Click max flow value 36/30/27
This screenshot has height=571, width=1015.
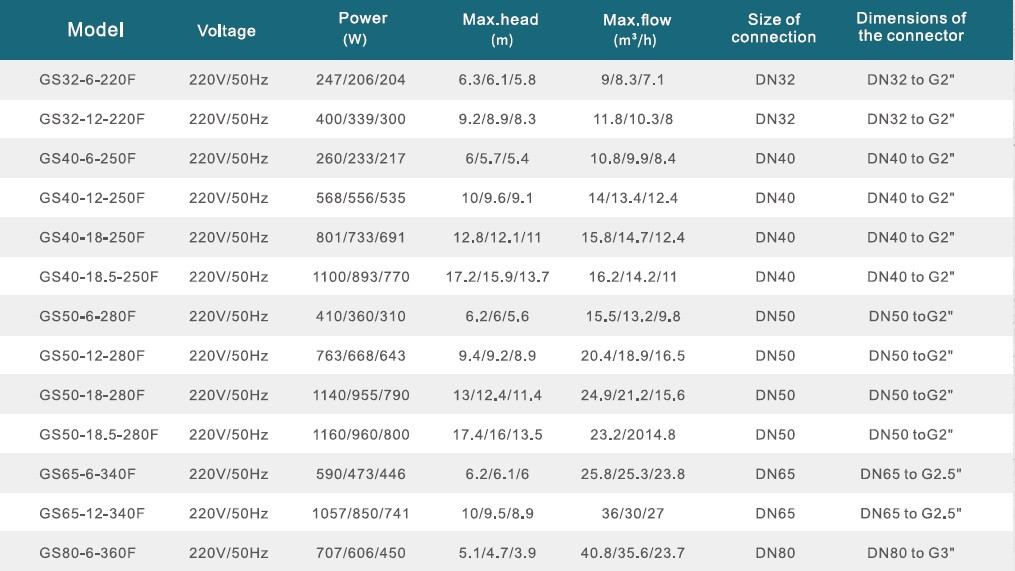(x=632, y=514)
